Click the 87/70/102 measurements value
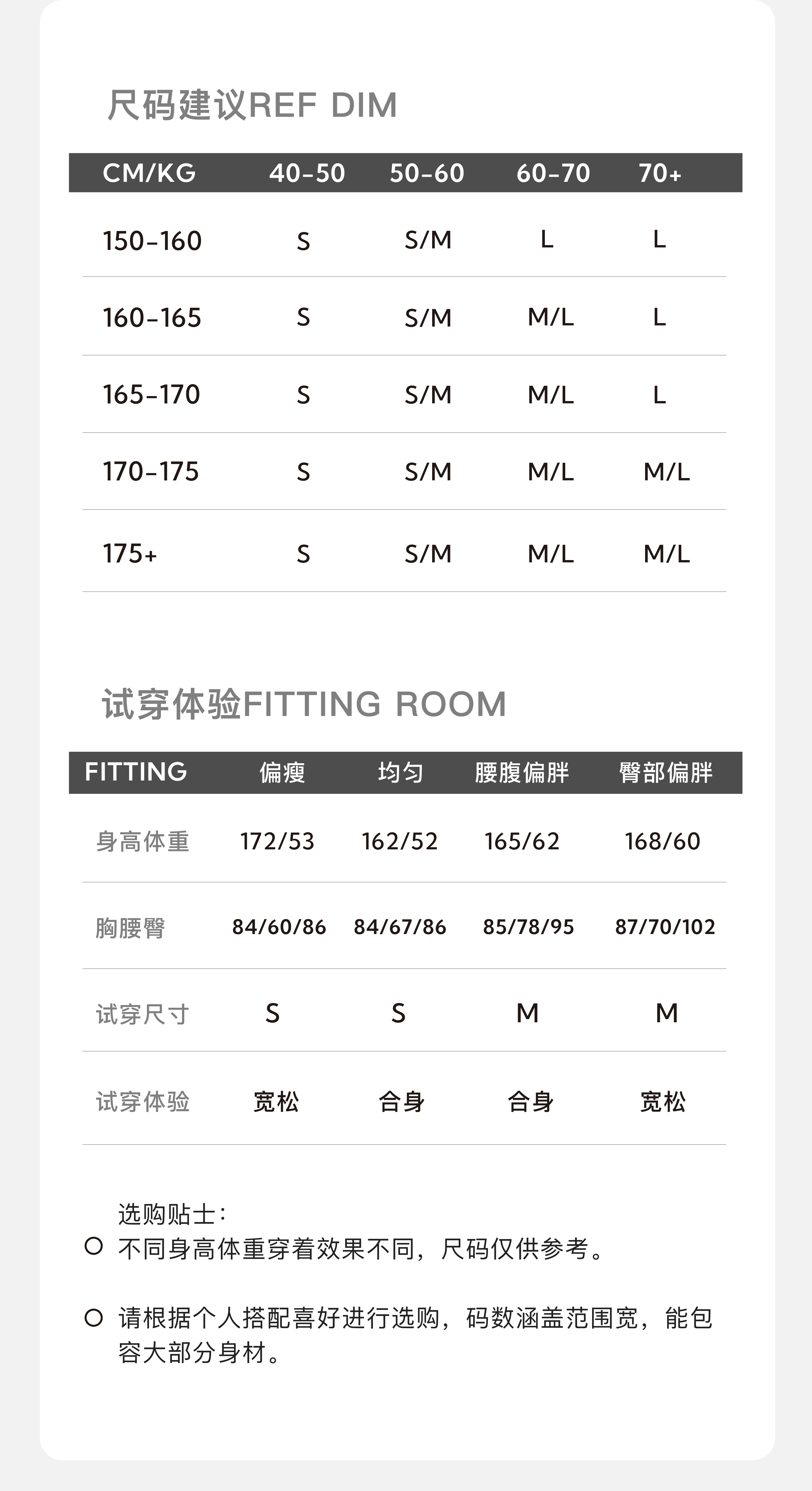Screen dimensions: 812x1491 click(665, 927)
